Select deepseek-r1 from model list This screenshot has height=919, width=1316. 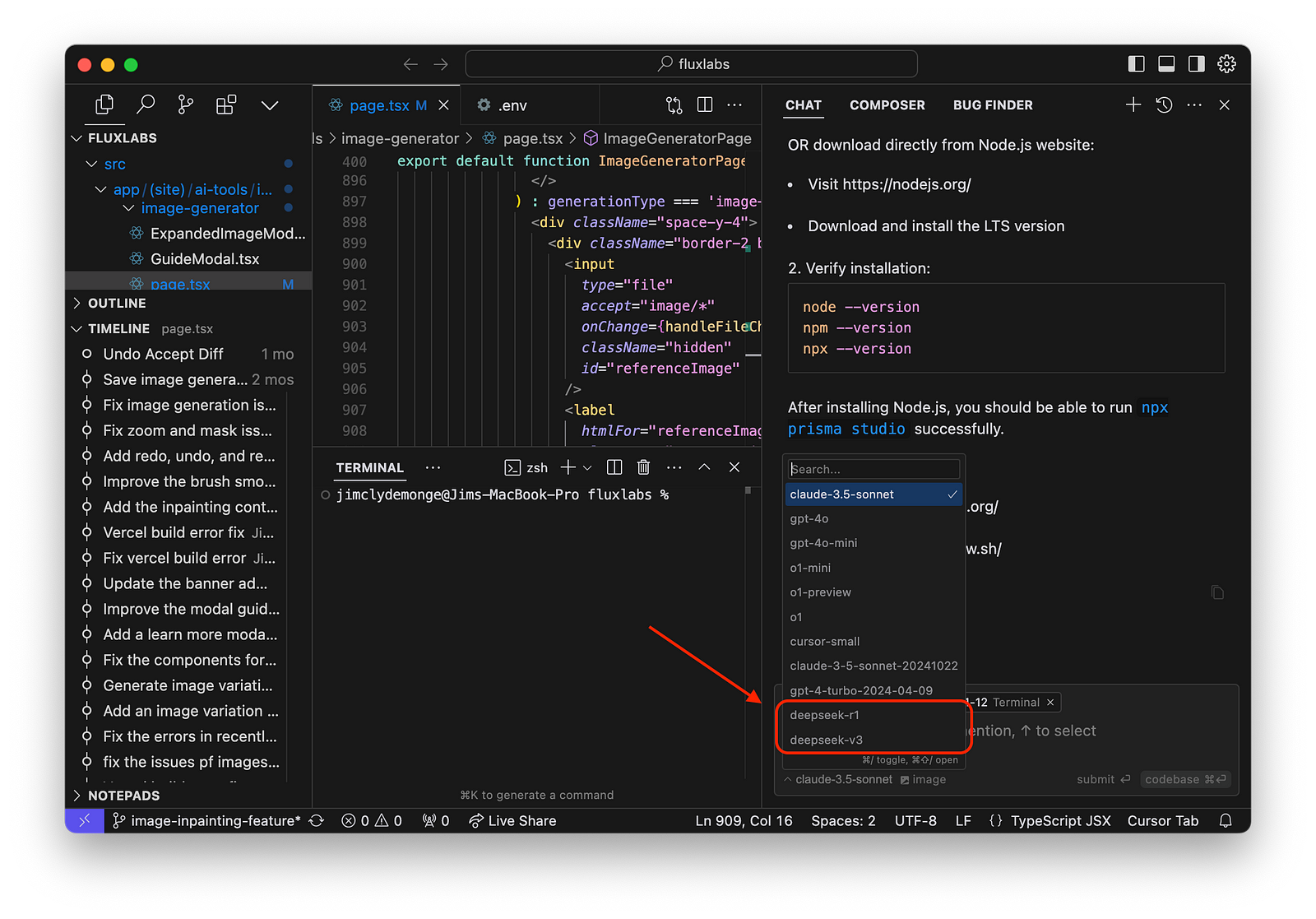tap(824, 715)
